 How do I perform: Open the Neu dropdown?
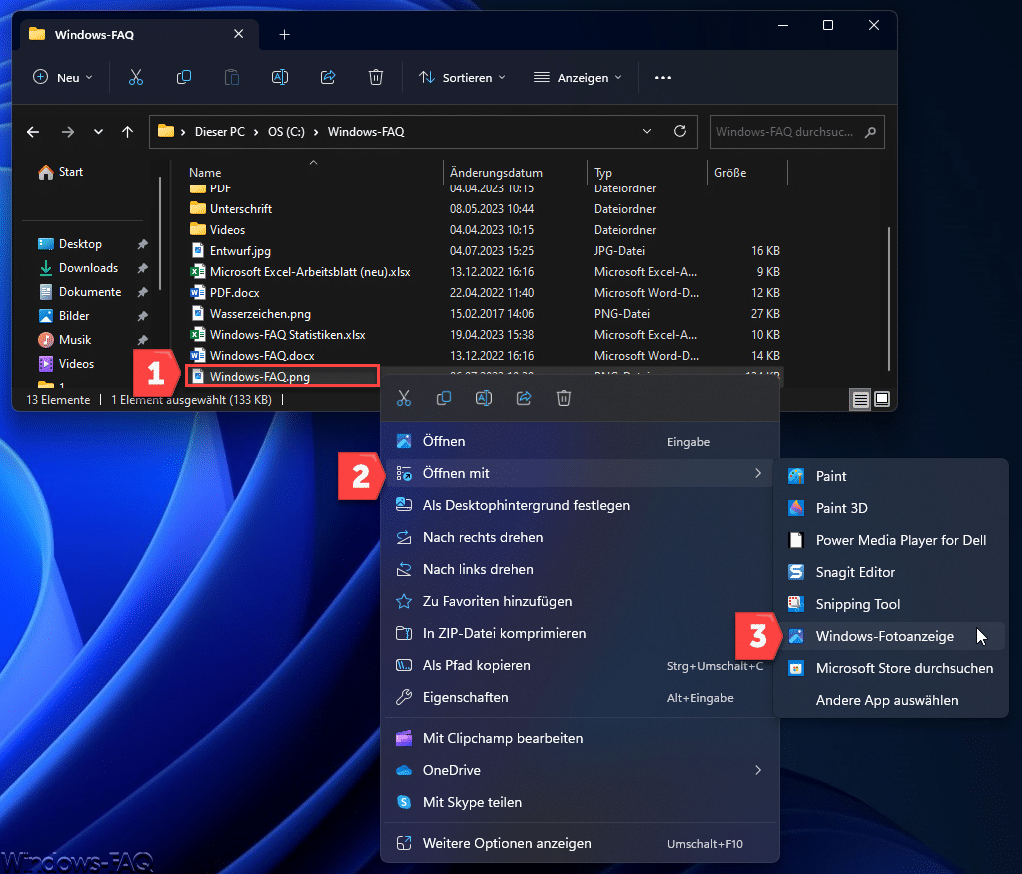pyautogui.click(x=63, y=78)
